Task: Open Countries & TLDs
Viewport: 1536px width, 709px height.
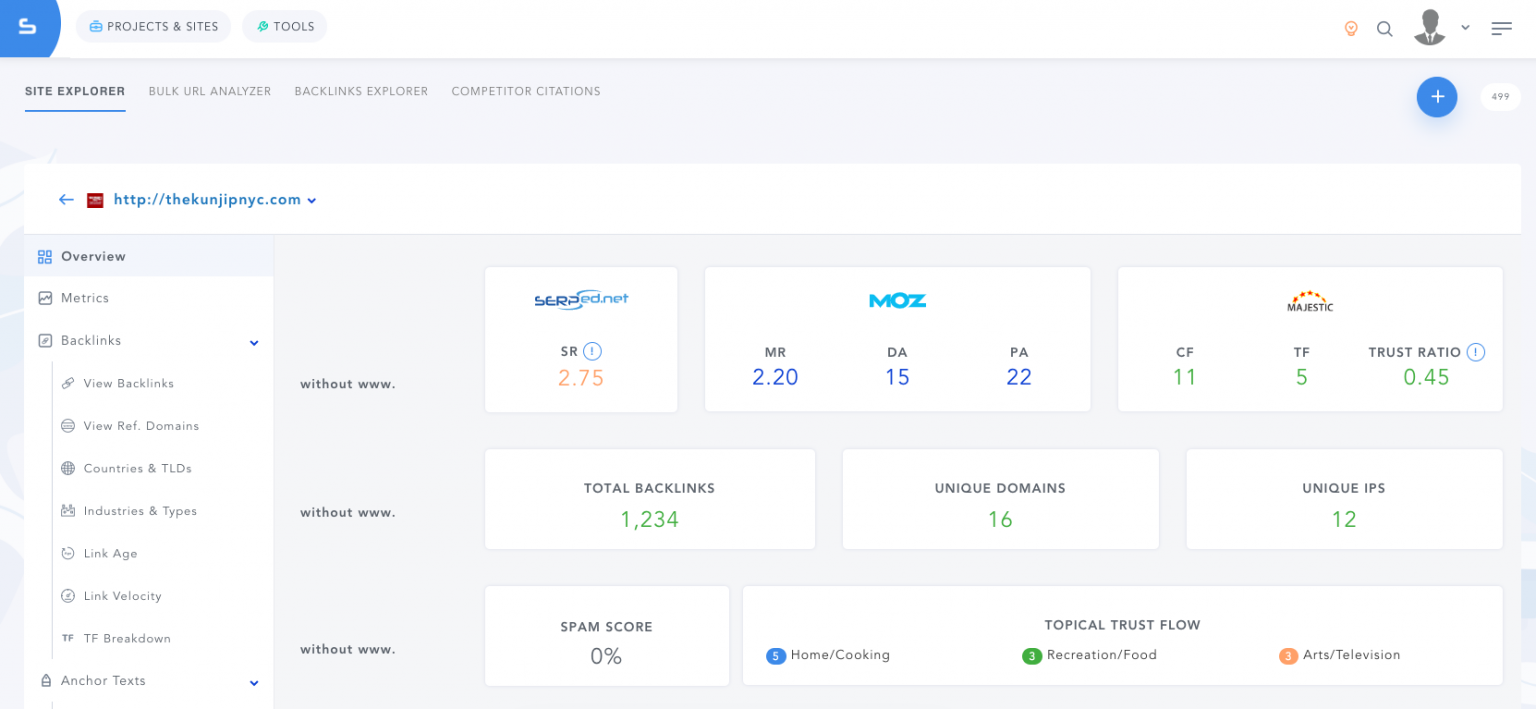Action: click(x=138, y=468)
